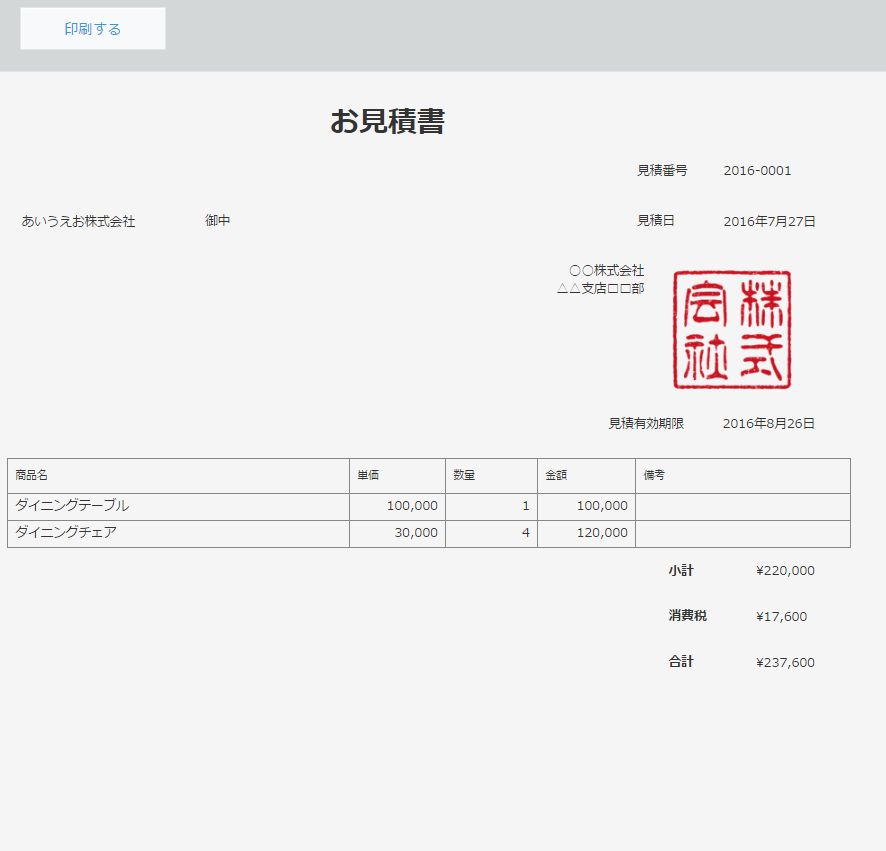Image resolution: width=886 pixels, height=851 pixels.
Task: Select the estimate number 2016-0001
Action: point(757,171)
